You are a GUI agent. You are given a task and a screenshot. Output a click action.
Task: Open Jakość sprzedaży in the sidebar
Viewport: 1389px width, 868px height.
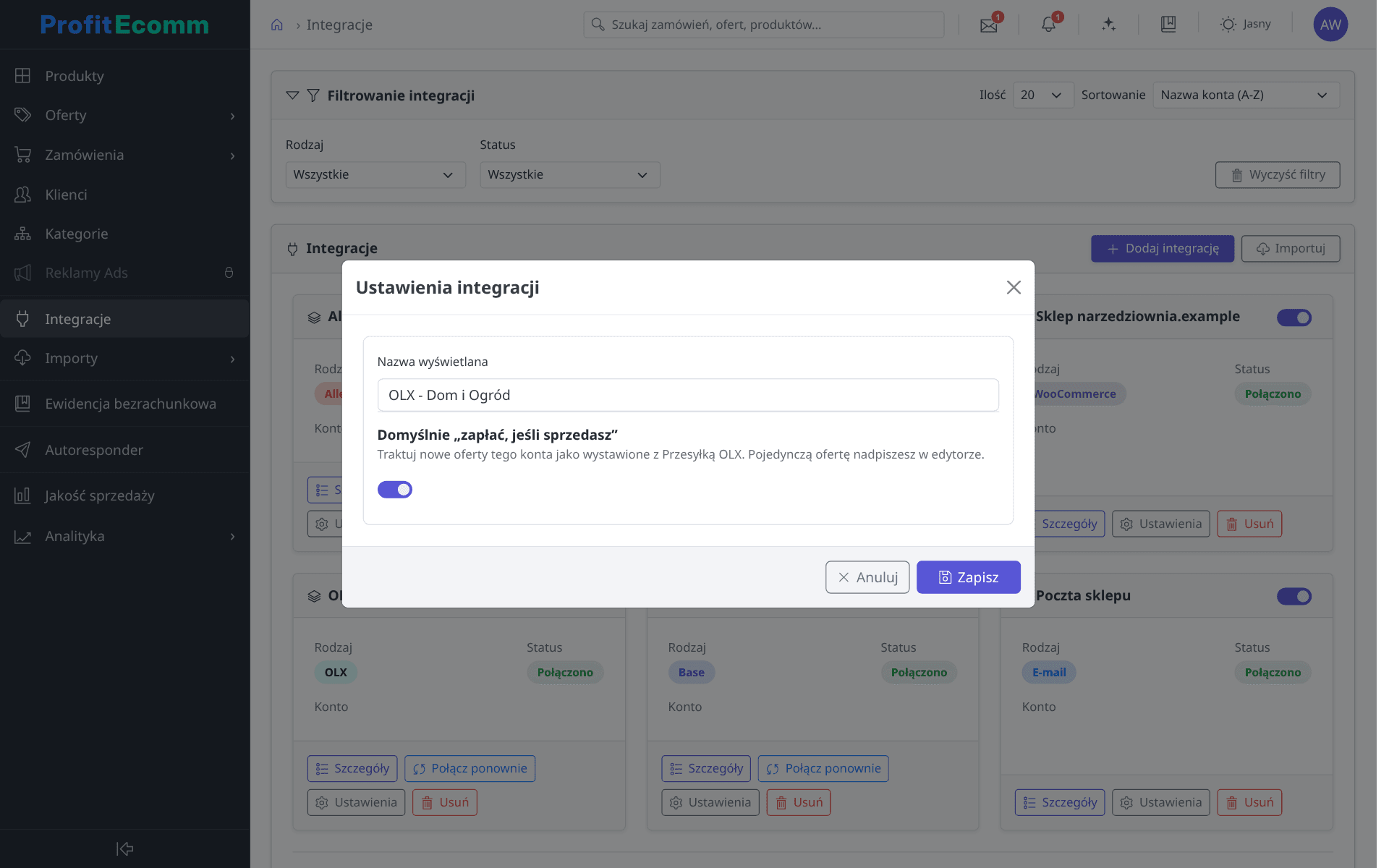tap(124, 495)
